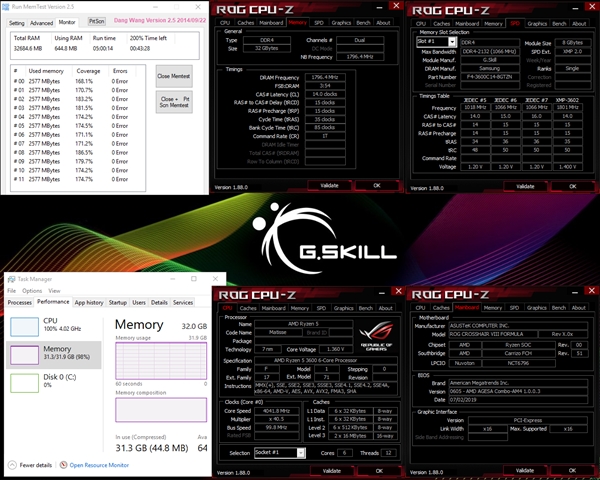Click the PrtScn button in MemTest

click(97, 20)
